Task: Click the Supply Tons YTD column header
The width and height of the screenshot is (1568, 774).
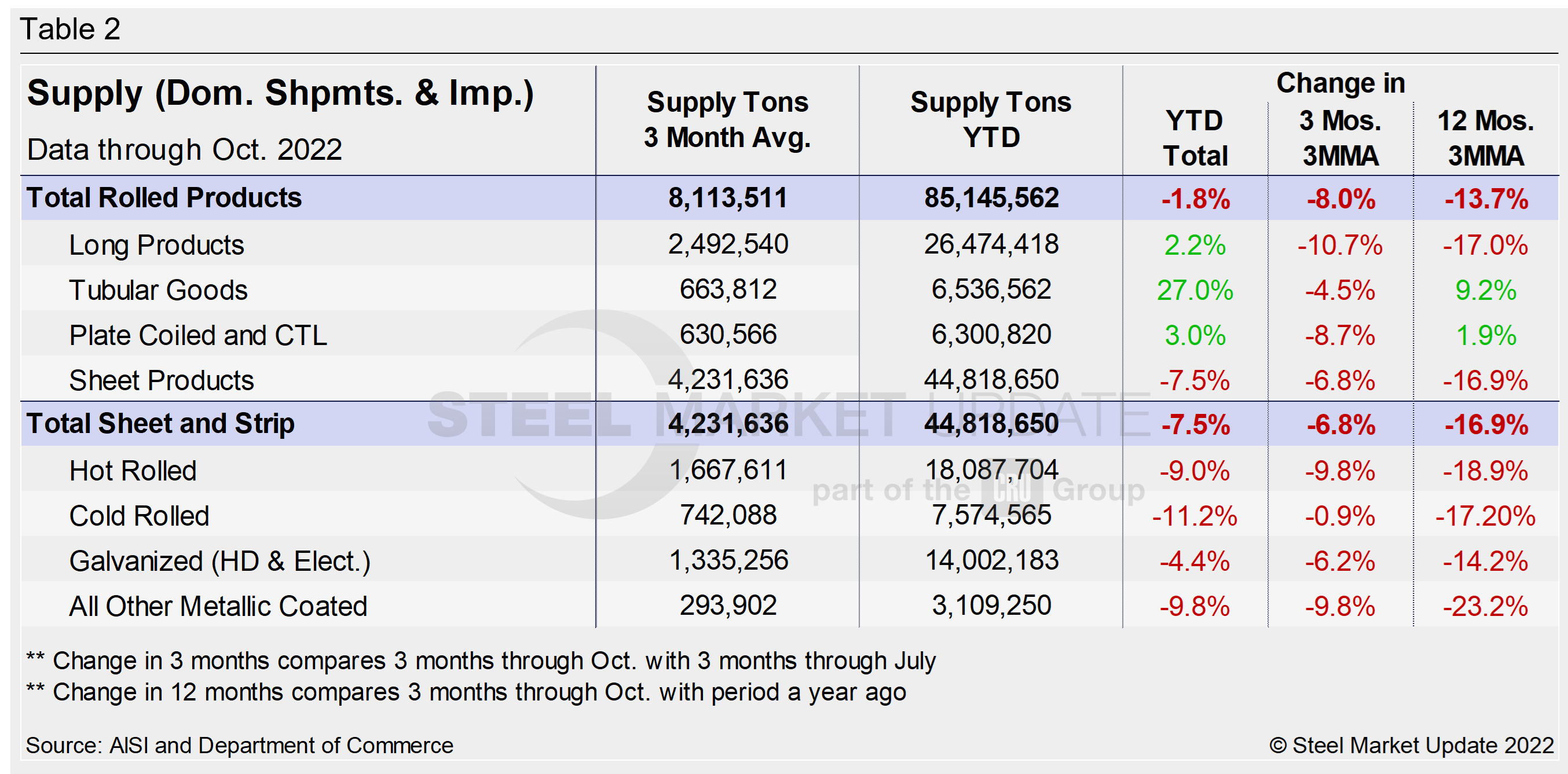Action: (991, 119)
